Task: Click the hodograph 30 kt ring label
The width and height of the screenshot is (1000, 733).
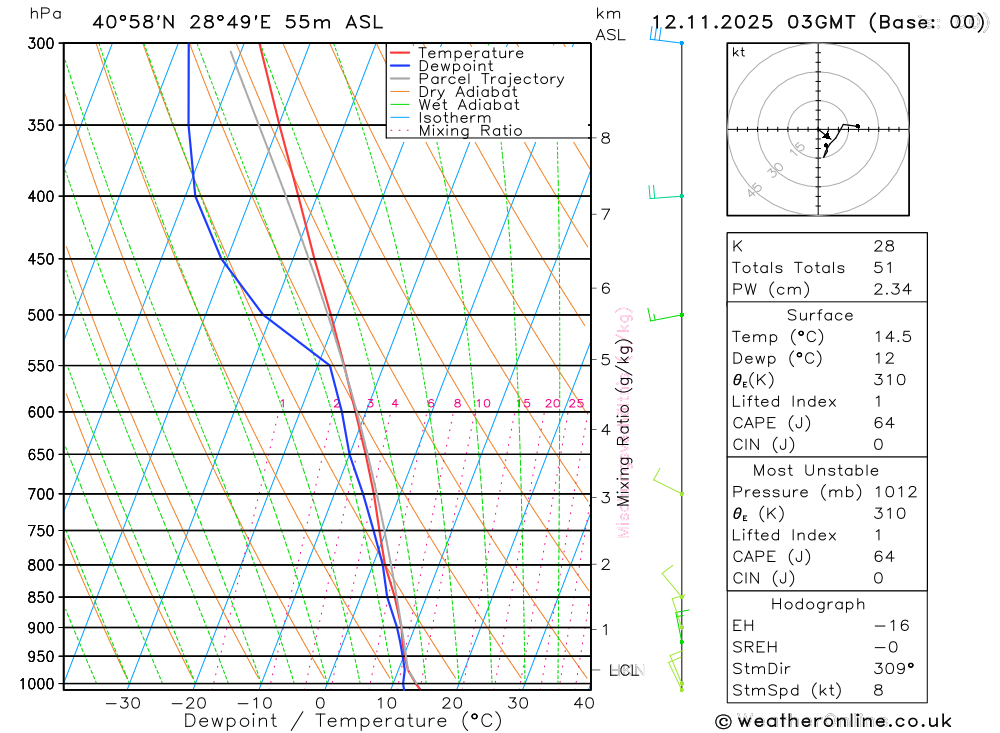Action: tap(775, 170)
